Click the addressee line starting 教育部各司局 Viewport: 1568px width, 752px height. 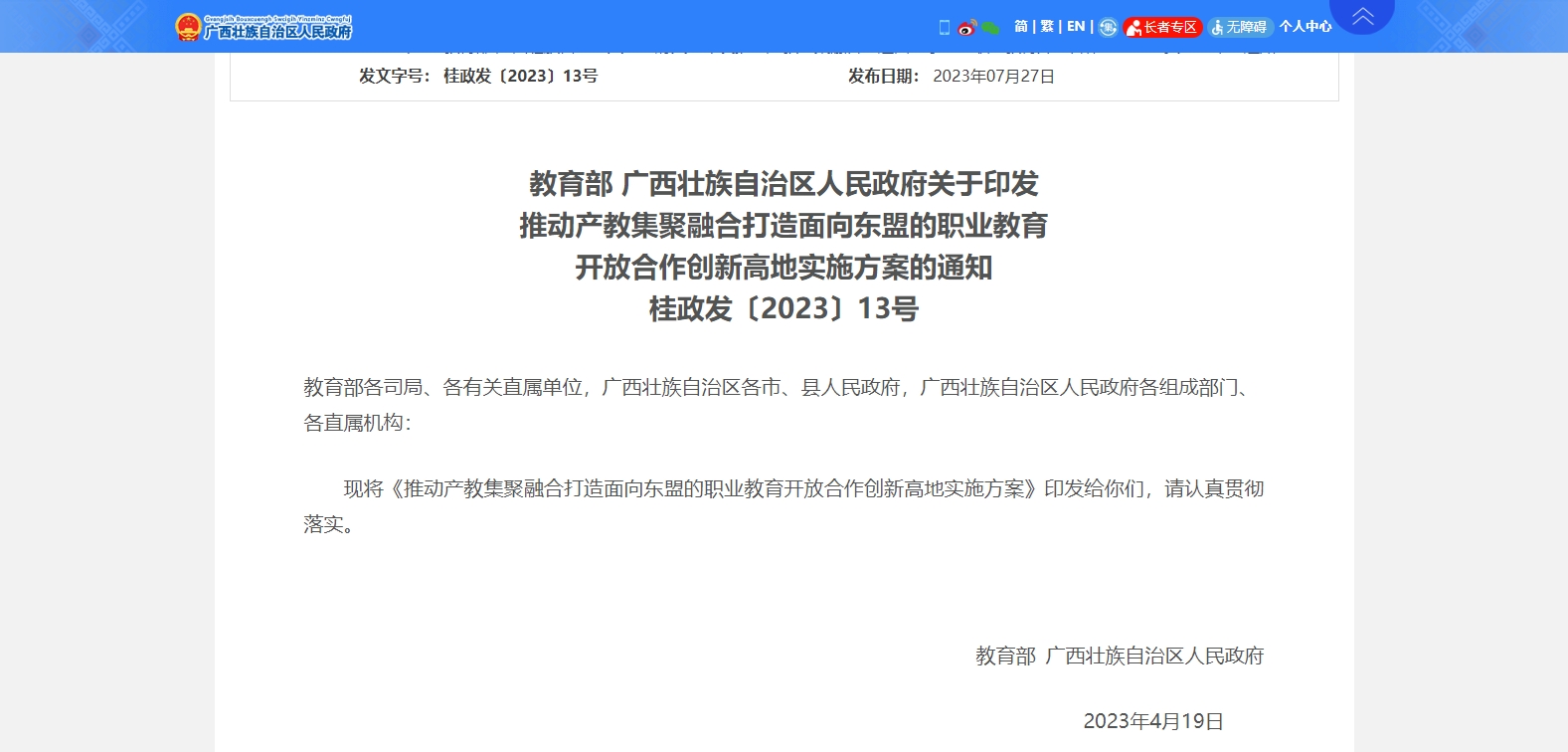[776, 388]
